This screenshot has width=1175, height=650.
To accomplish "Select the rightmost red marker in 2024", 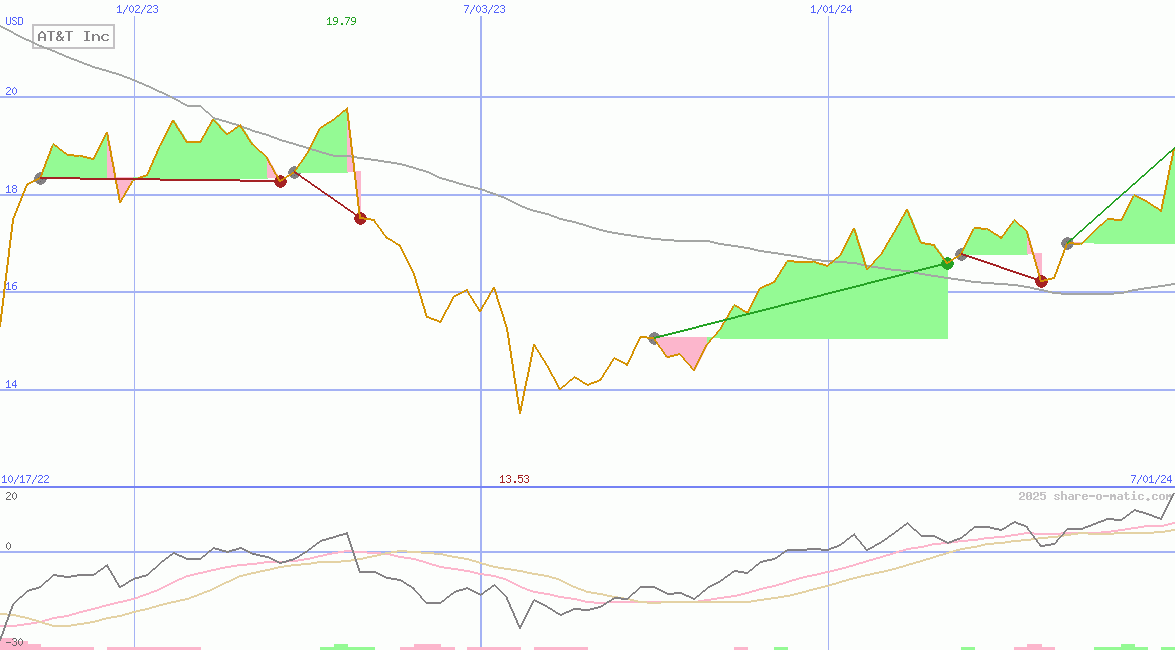I will pos(1041,281).
